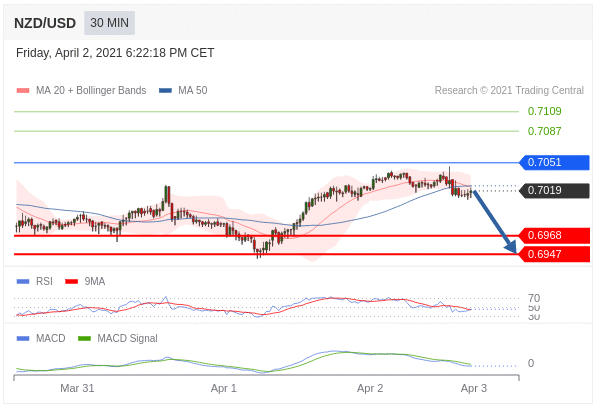Click the green MACD Signal legend swatch
Viewport: 602px width, 409px height.
[x=84, y=339]
